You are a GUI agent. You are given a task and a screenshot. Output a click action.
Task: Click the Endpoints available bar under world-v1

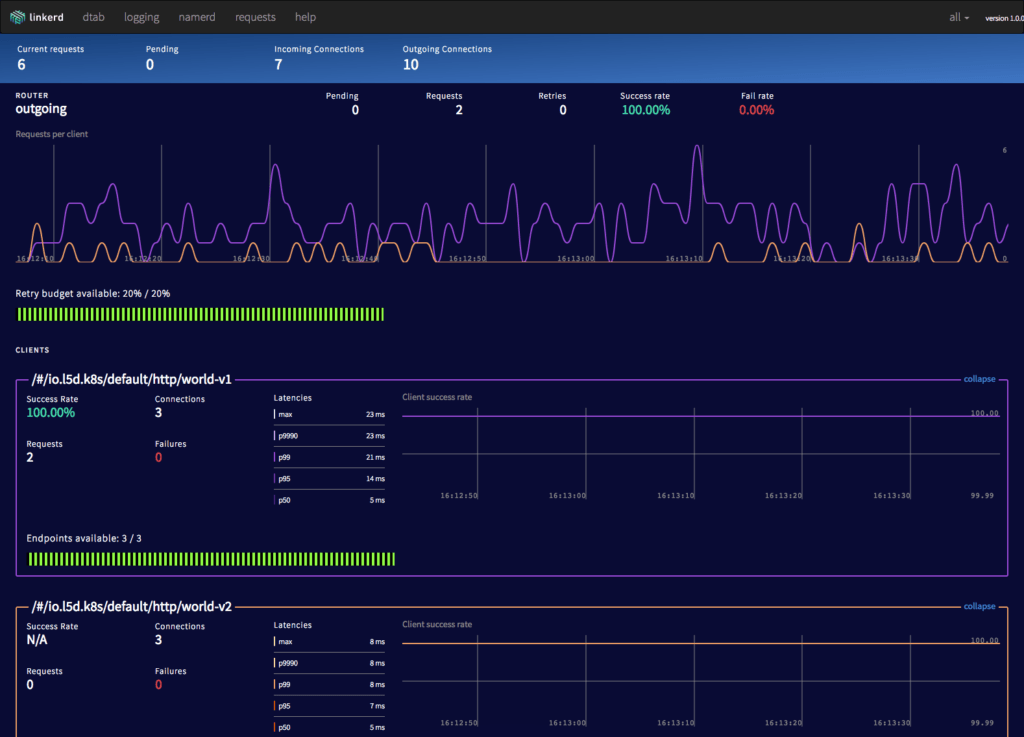coord(210,559)
